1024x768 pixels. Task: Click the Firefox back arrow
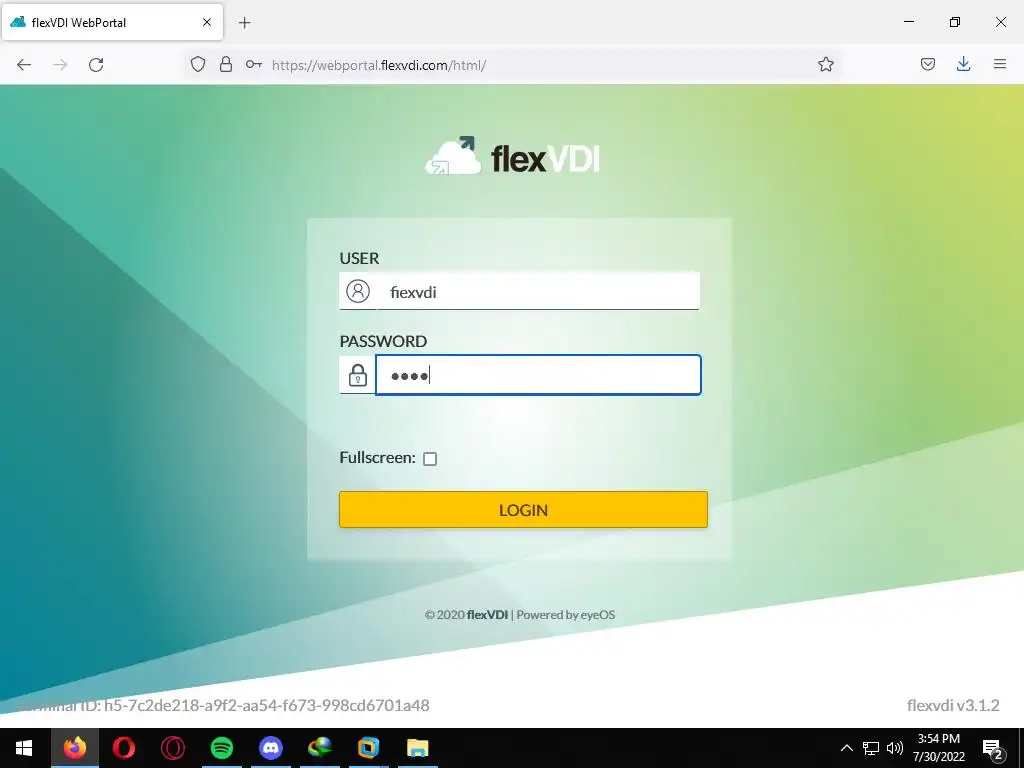[24, 65]
